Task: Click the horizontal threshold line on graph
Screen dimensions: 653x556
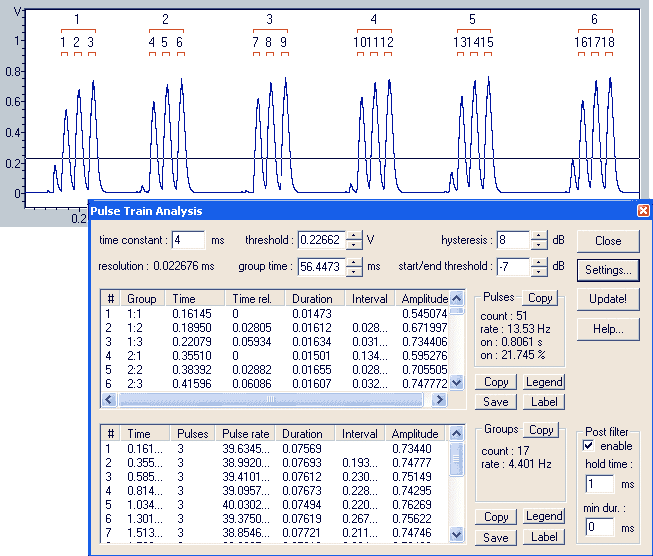Action: tap(332, 158)
